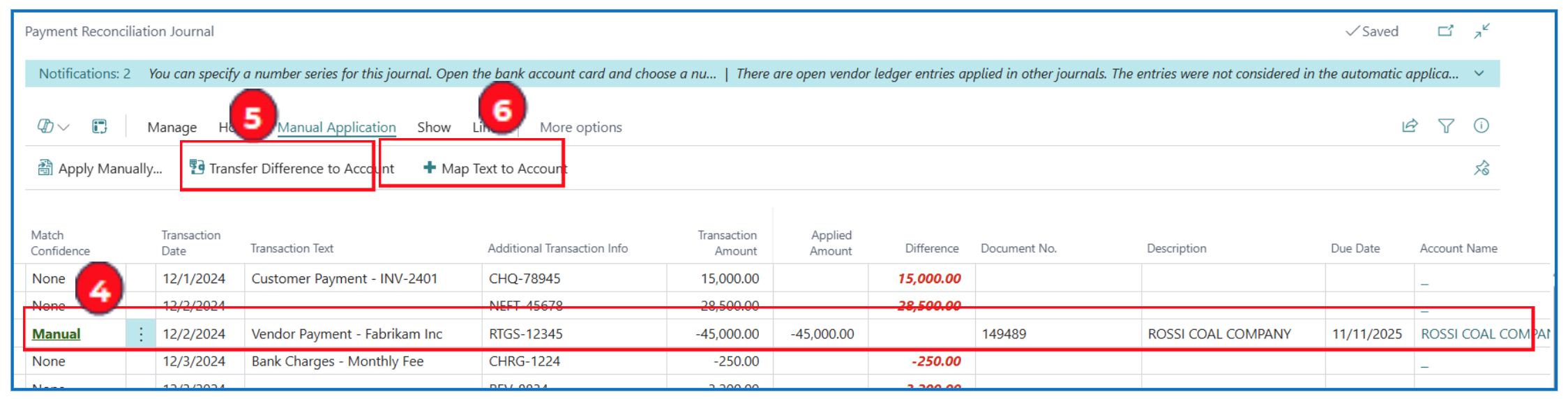Viewport: 1568px width, 399px height.
Task: Click the pin action bar icon
Action: pos(1482,168)
